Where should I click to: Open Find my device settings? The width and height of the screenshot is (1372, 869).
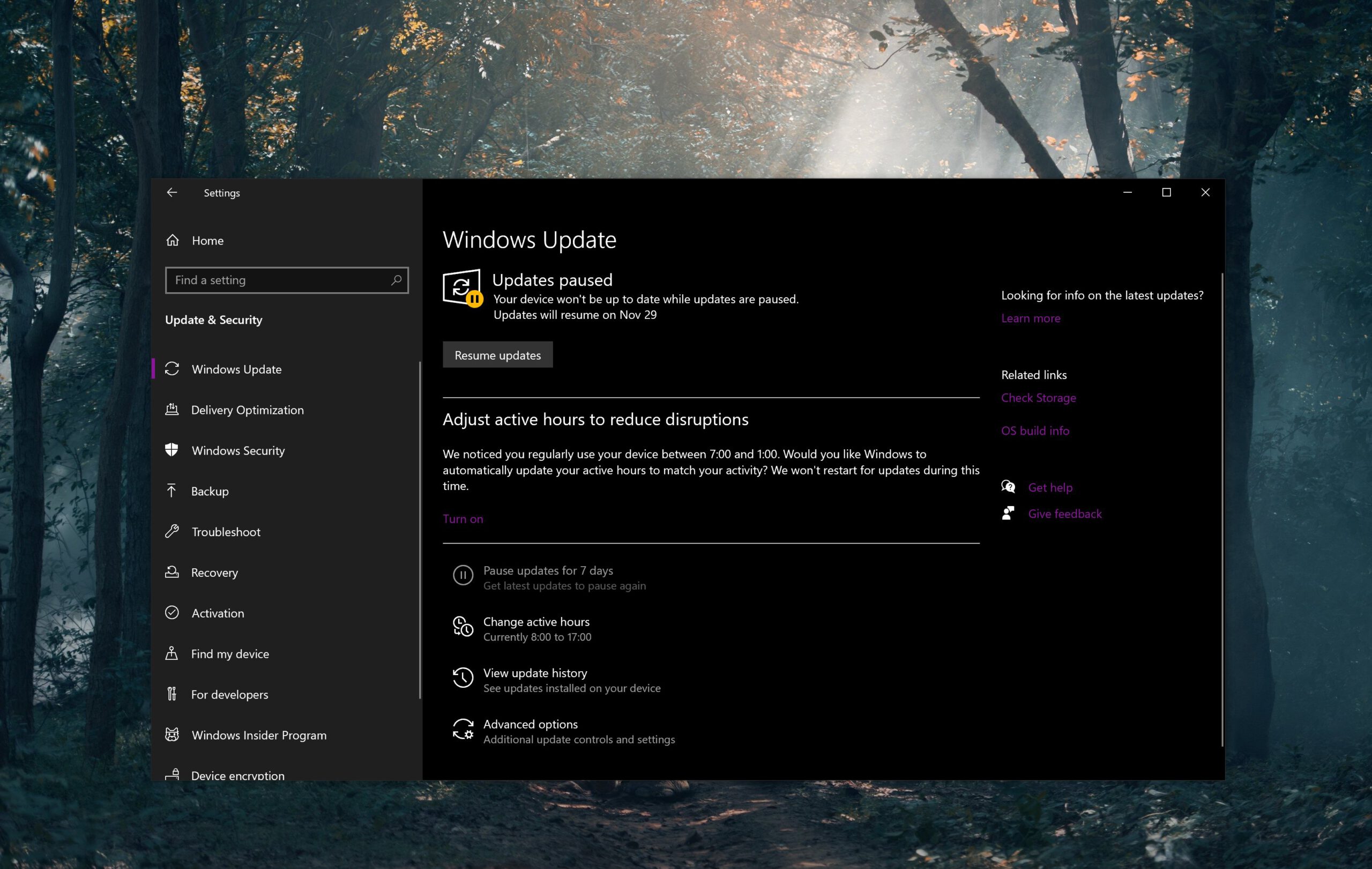287,653
